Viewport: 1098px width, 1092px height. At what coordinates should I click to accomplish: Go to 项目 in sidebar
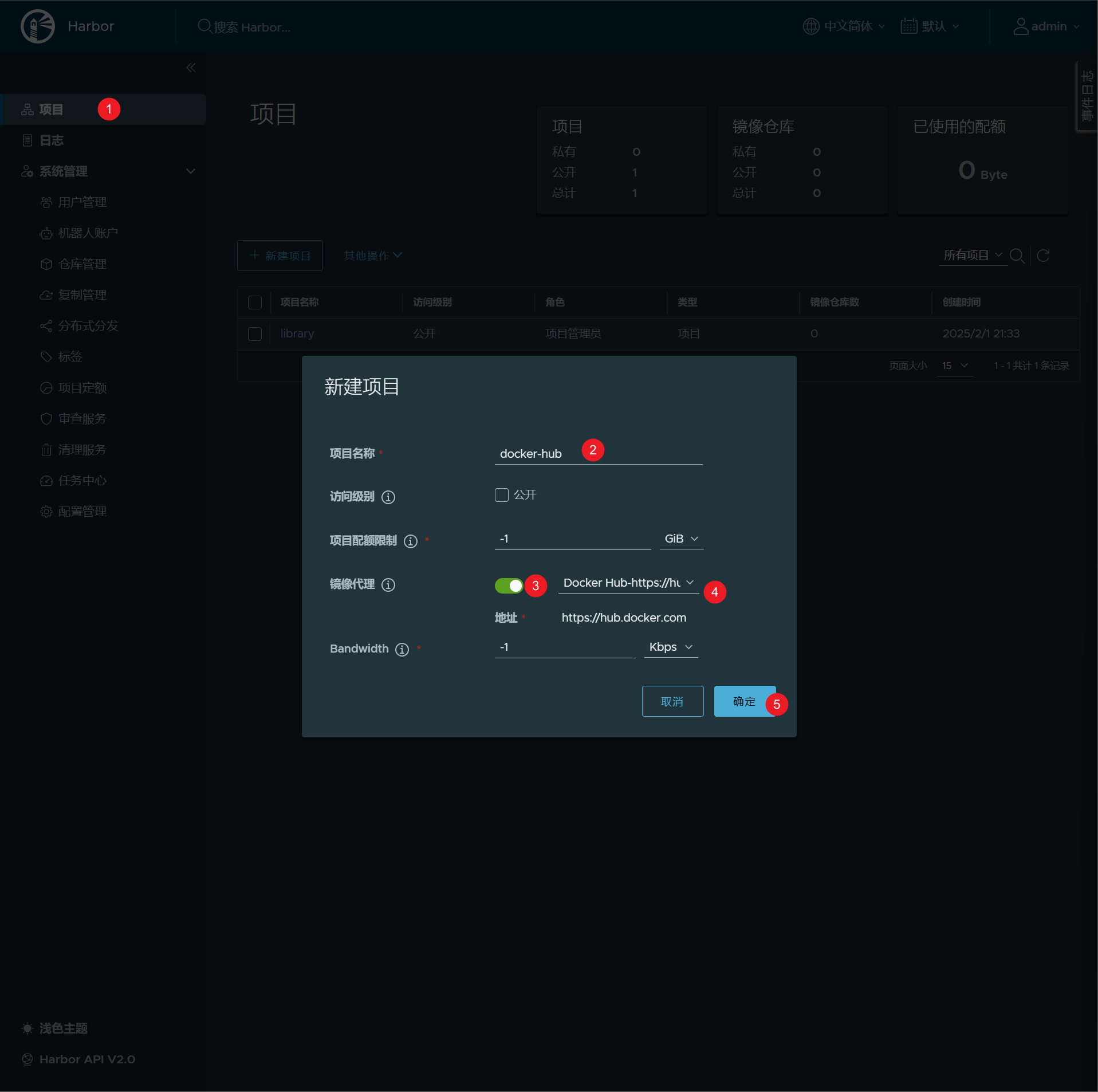click(104, 109)
